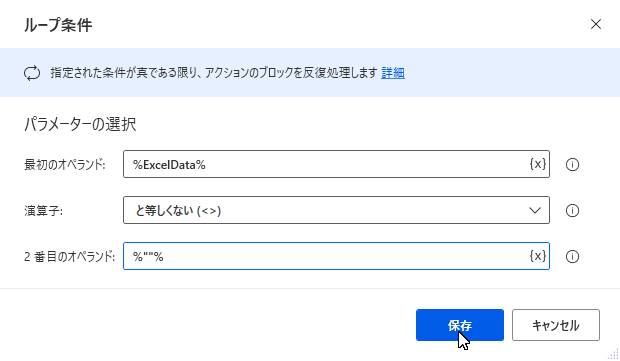Click the キャンセル button
This screenshot has width=620, height=361.
coord(556,325)
